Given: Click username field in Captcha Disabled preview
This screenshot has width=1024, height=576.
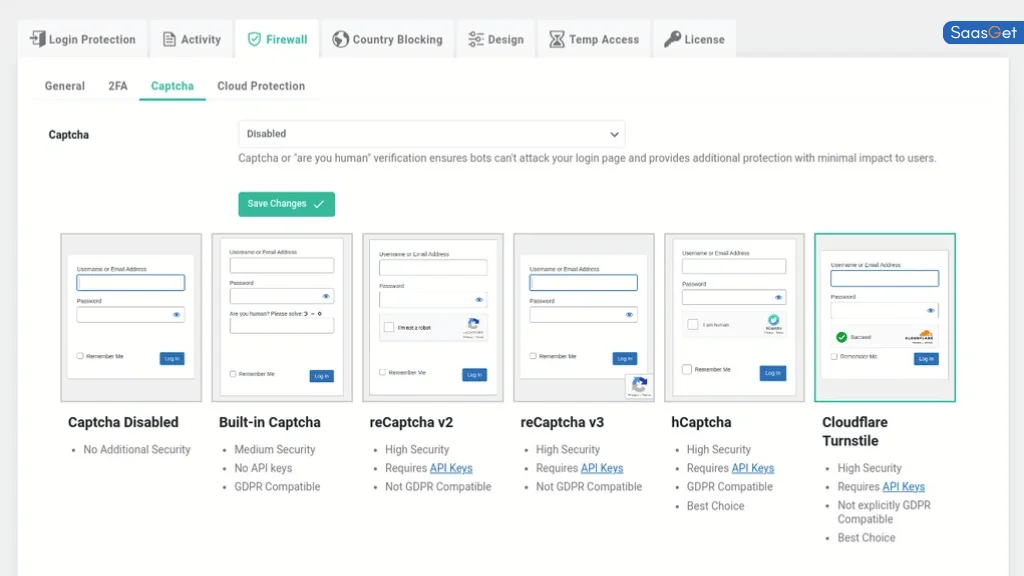Looking at the screenshot, I should [x=131, y=282].
